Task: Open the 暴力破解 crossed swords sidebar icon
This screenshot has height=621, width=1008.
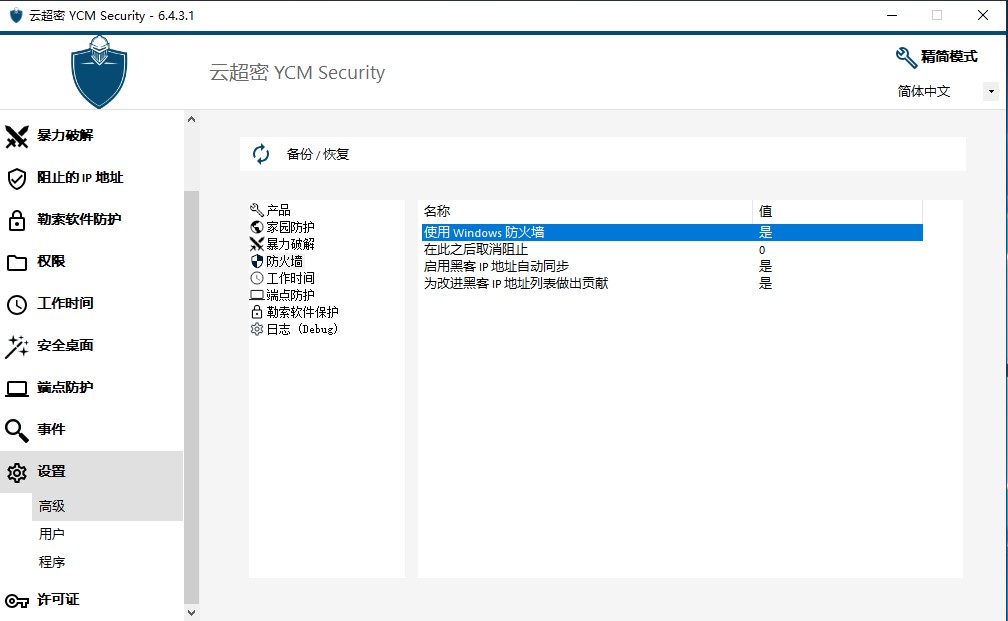Action: tap(17, 136)
